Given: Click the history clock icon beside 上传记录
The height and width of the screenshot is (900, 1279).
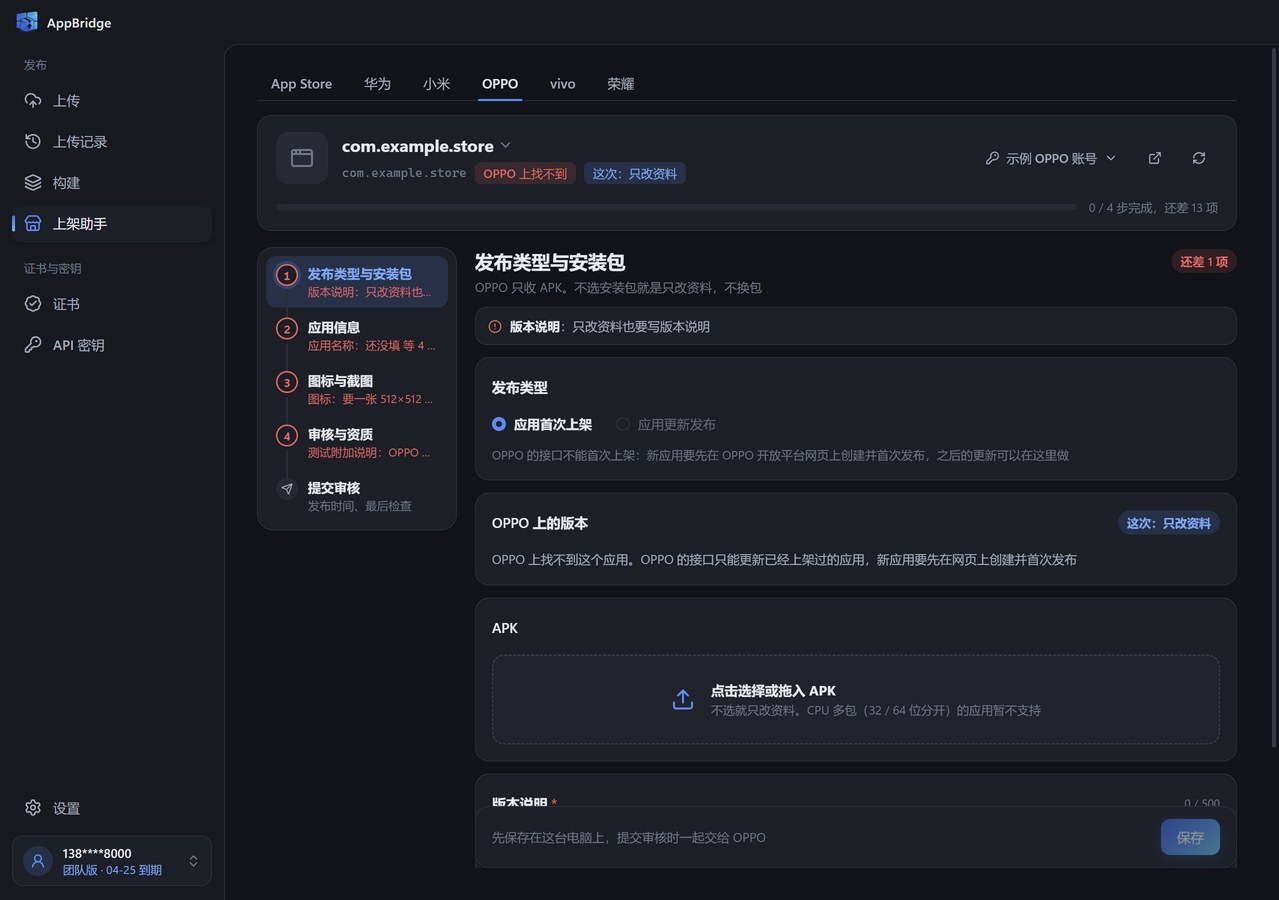Looking at the screenshot, I should click(33, 142).
